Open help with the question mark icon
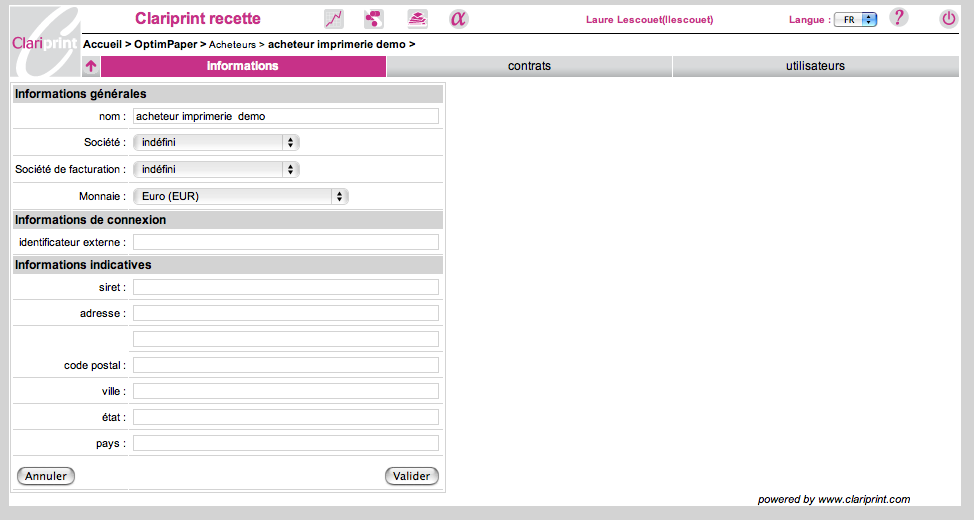 pos(898,18)
